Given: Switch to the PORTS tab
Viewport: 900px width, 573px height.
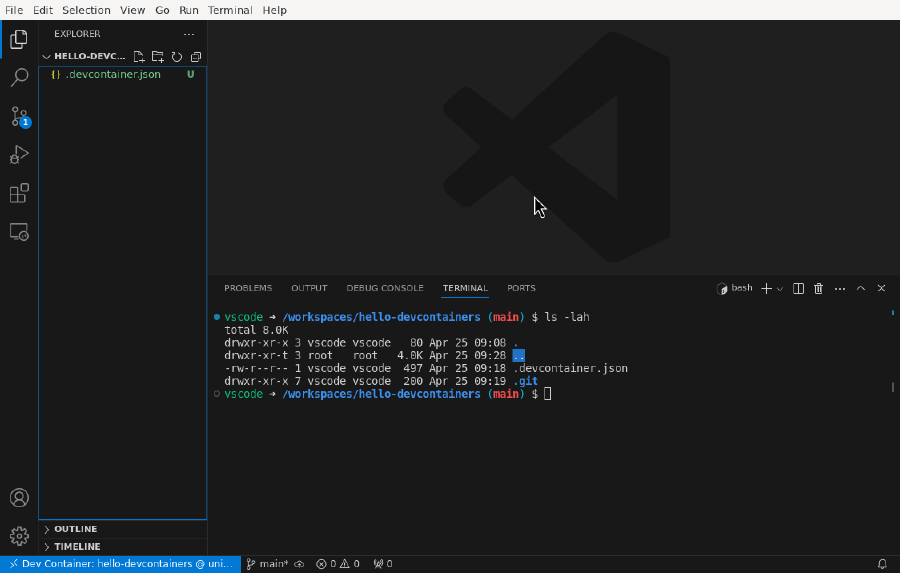Looking at the screenshot, I should (521, 288).
